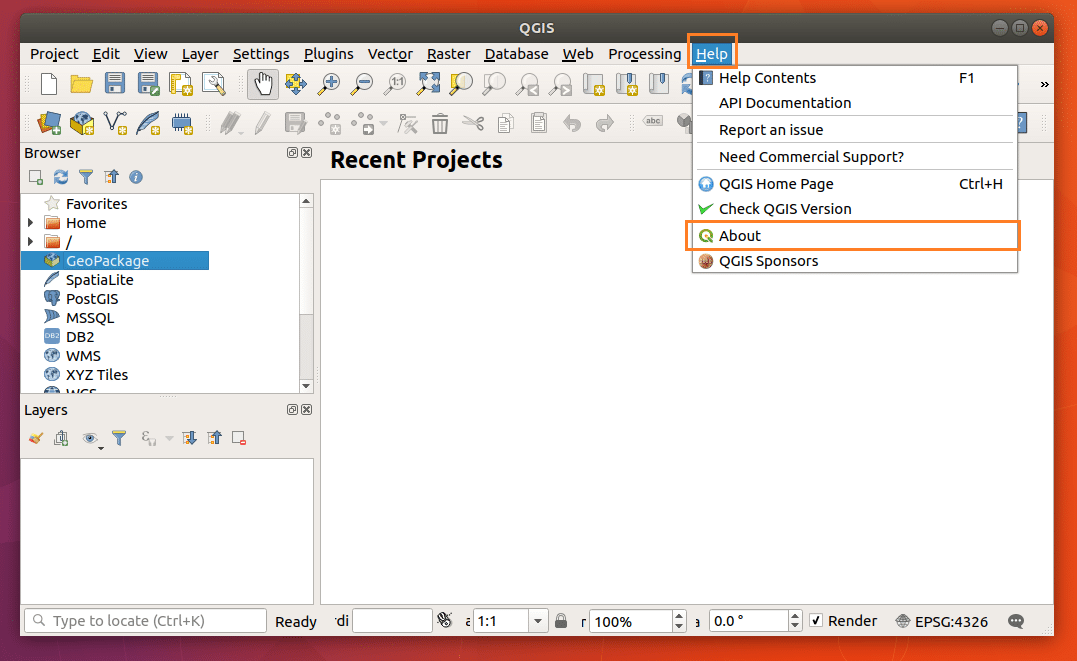Expand the root / folder in Browser
Screen dimensions: 1077x661
point(30,241)
